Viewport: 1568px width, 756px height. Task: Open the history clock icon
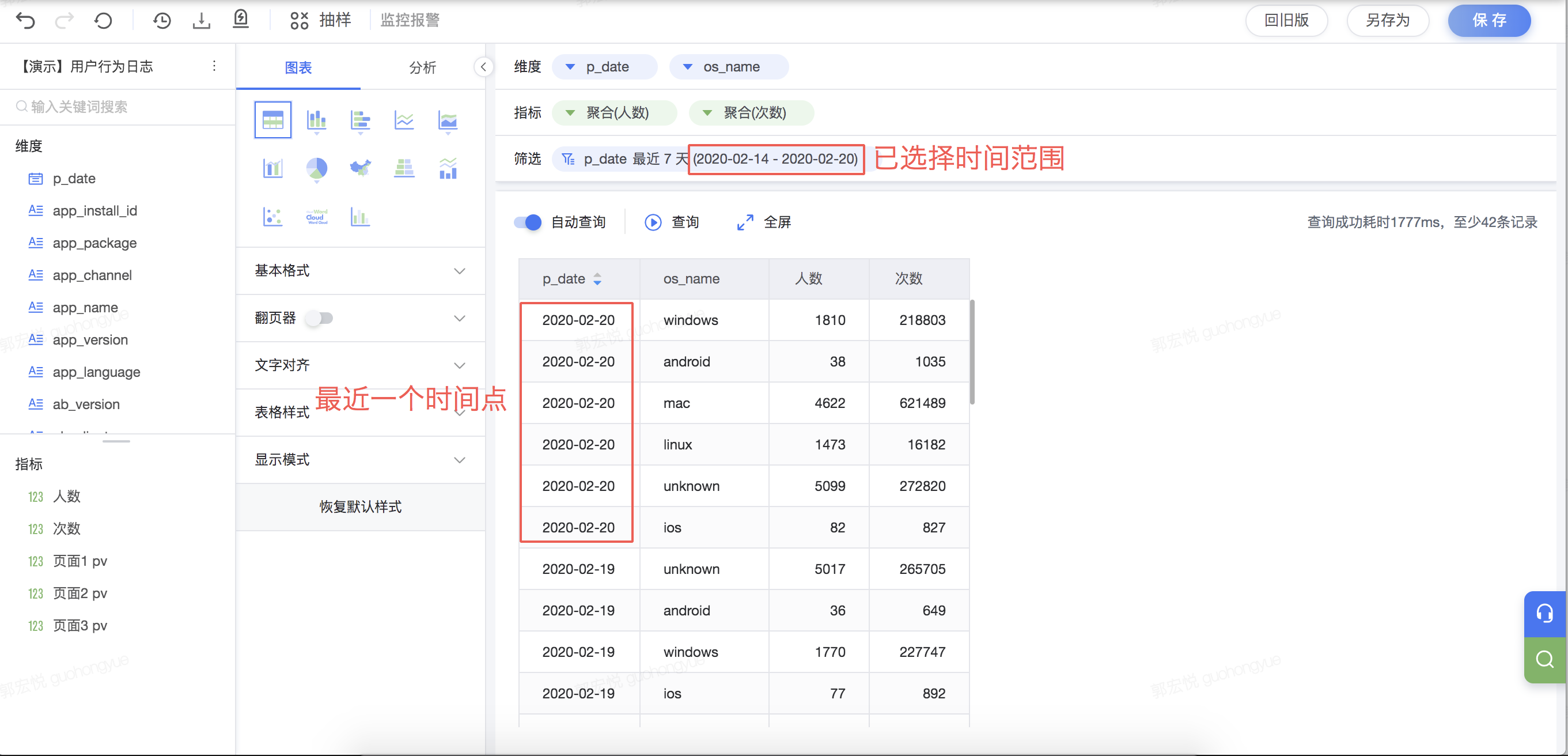(162, 21)
